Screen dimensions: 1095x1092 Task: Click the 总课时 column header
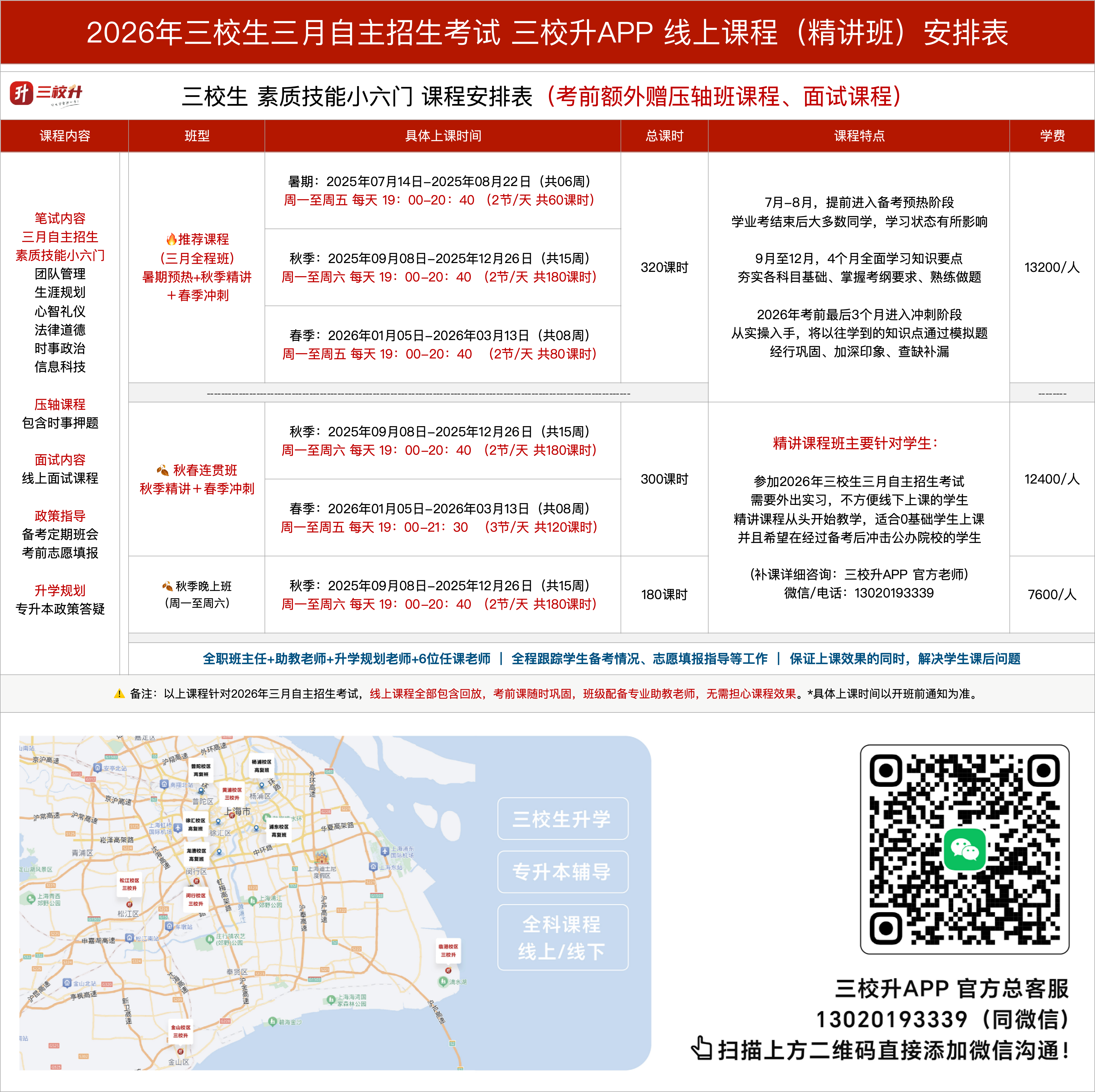[664, 136]
